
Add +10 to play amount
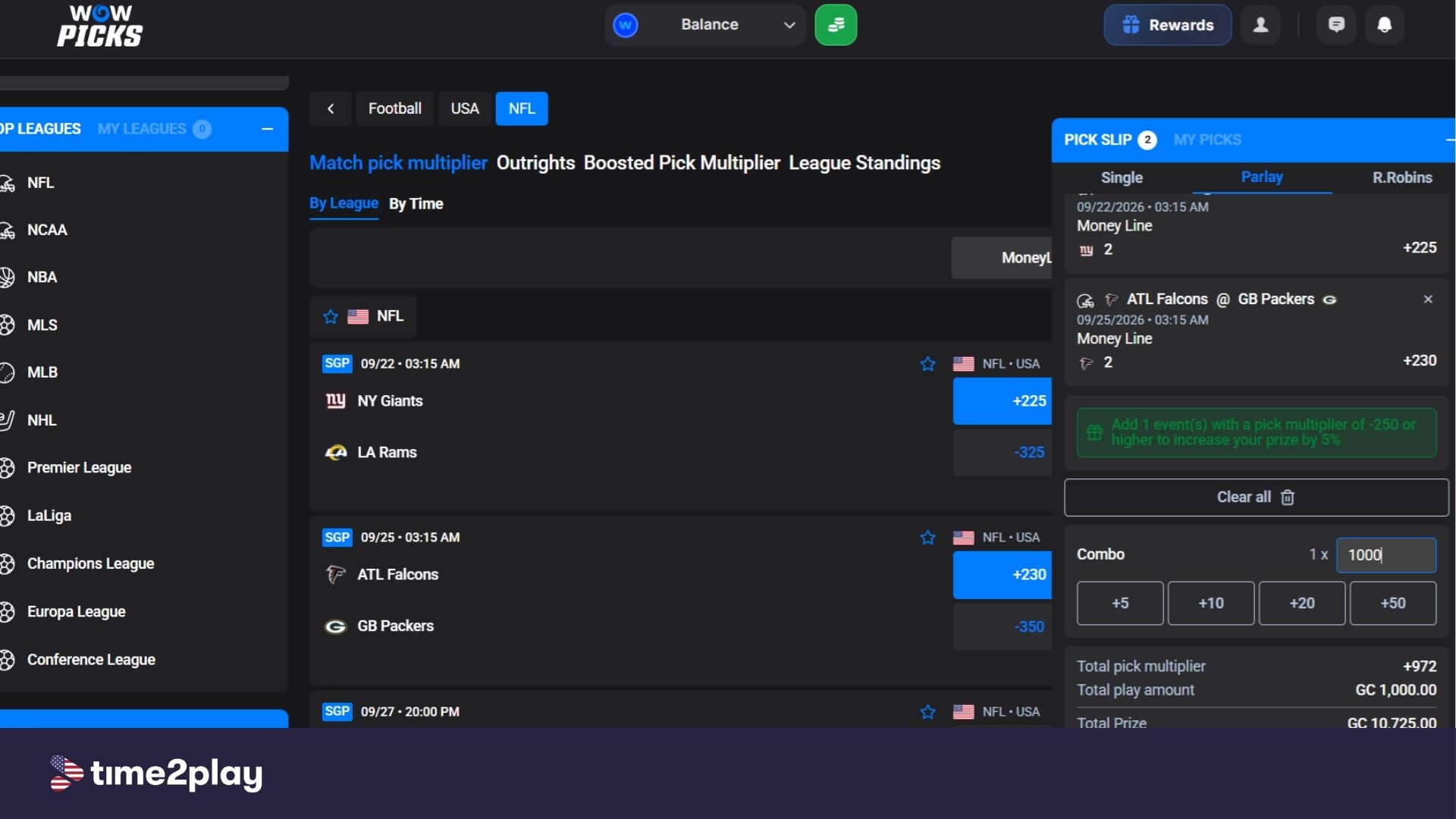pyautogui.click(x=1211, y=604)
